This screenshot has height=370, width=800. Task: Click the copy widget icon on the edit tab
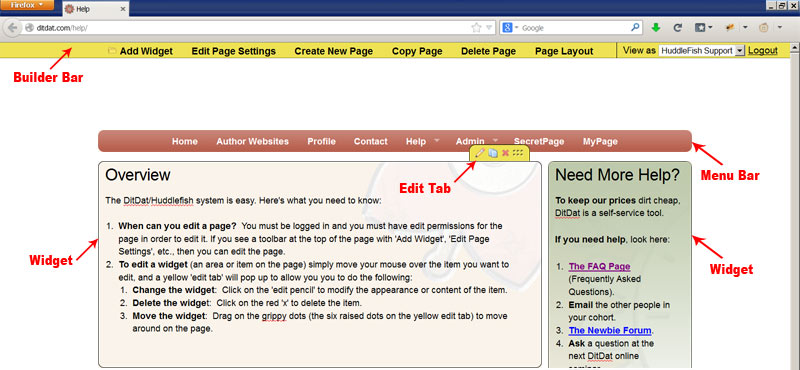coord(493,153)
